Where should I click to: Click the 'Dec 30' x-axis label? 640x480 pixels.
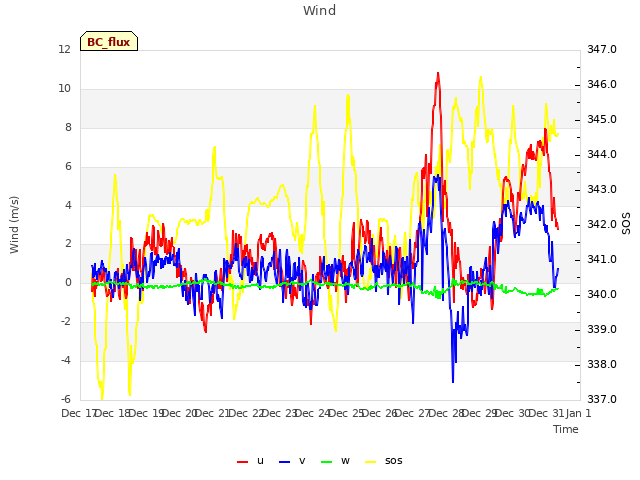pyautogui.click(x=513, y=413)
